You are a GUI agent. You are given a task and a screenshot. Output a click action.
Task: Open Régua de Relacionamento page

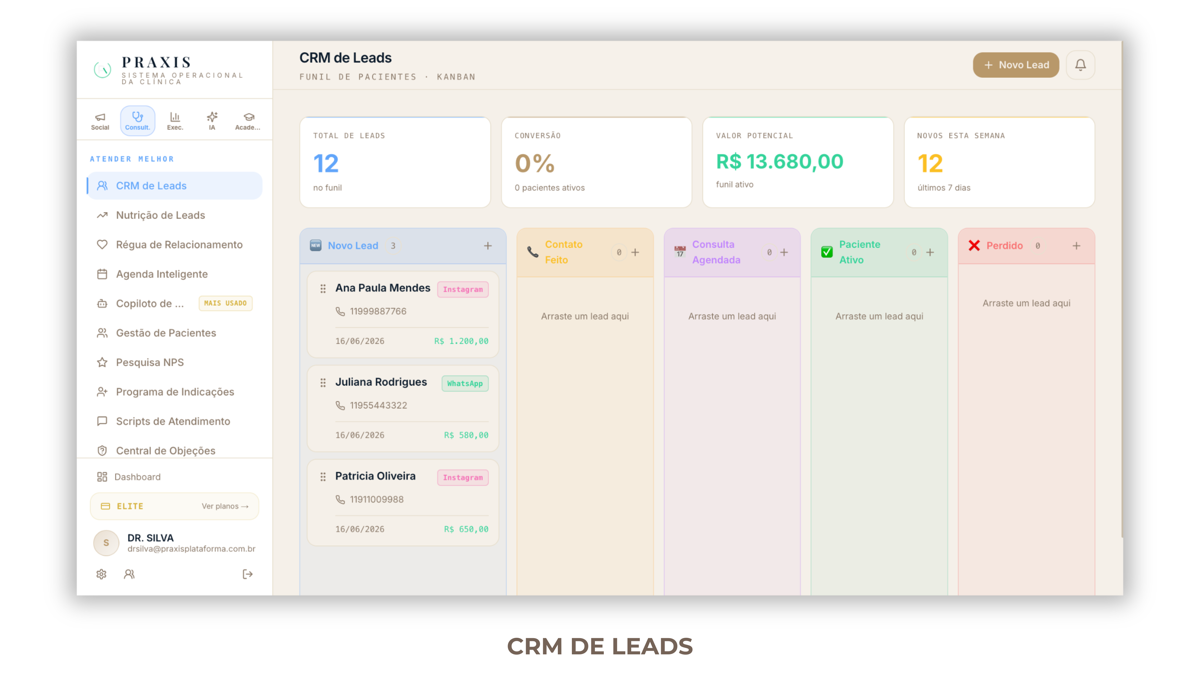(175, 244)
